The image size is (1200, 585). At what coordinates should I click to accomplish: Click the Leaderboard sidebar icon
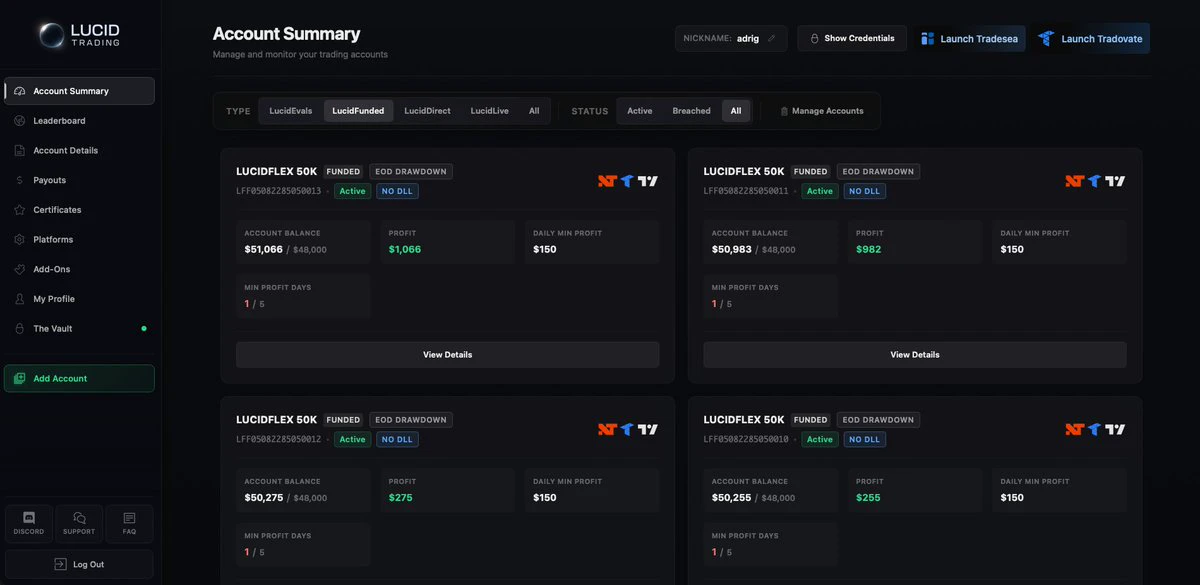pyautogui.click(x=20, y=121)
